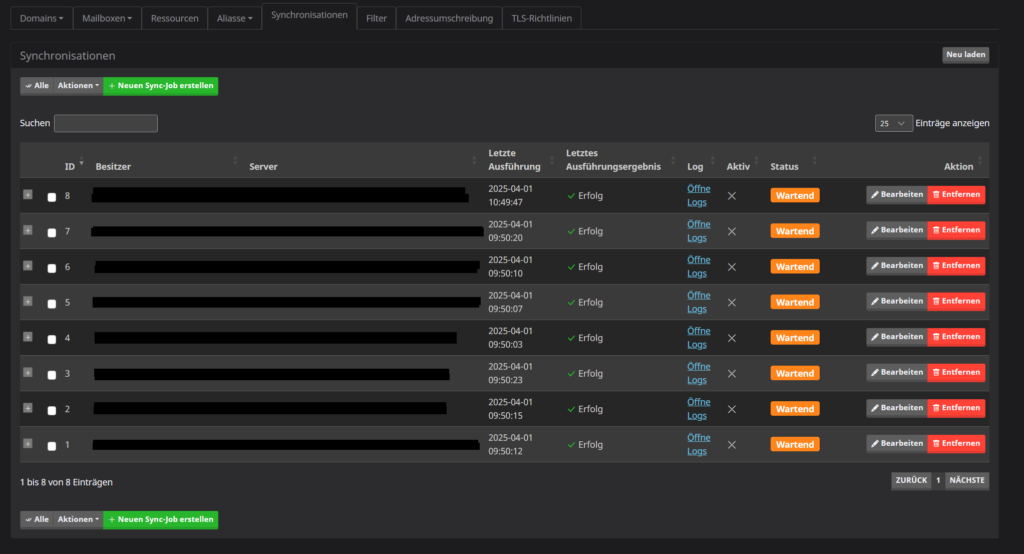The image size is (1024, 554).
Task: Click the Neu laden button
Action: 965,55
